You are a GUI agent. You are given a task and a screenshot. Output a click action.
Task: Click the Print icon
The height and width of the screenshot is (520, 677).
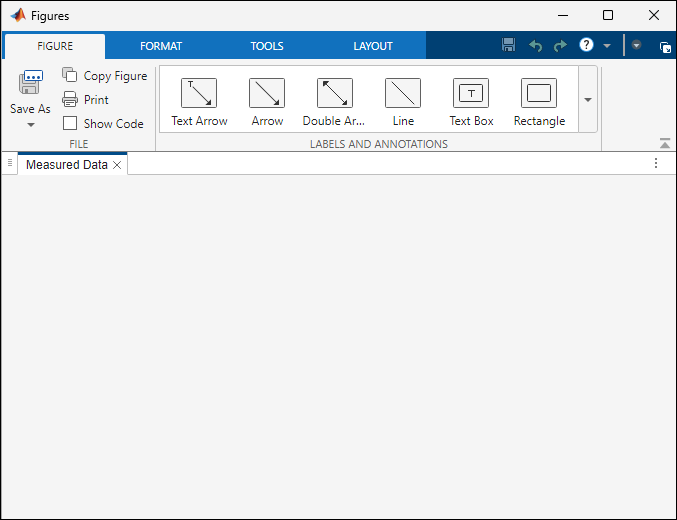point(70,99)
